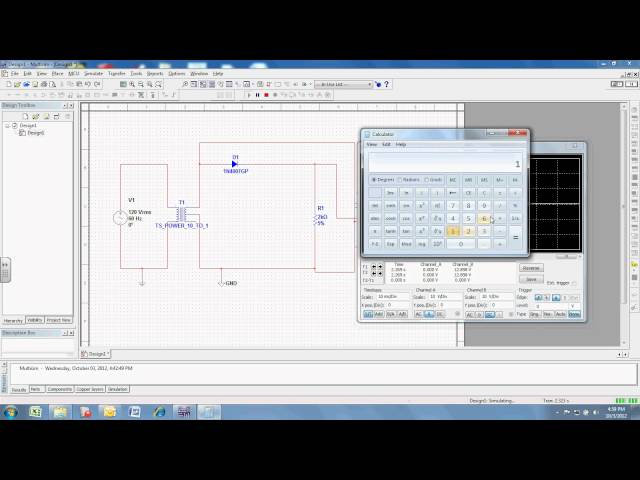Select the AC voltage source V1 symbol
The width and height of the screenshot is (640, 480).
click(x=120, y=218)
